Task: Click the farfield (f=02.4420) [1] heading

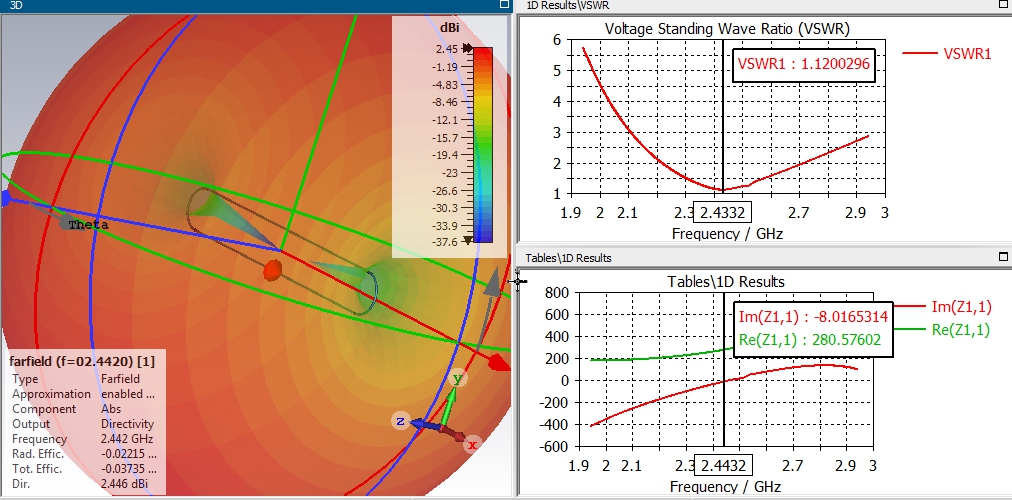Action: click(x=82, y=361)
